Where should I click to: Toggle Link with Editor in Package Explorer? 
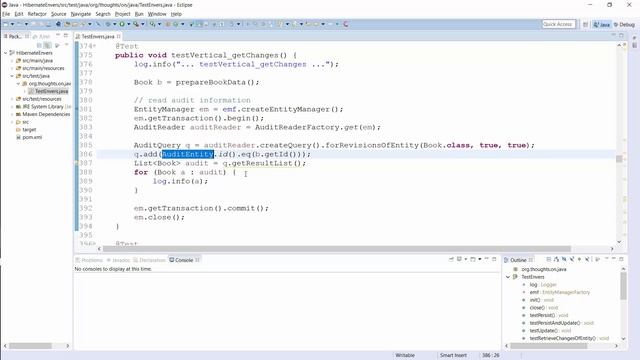coord(48,45)
